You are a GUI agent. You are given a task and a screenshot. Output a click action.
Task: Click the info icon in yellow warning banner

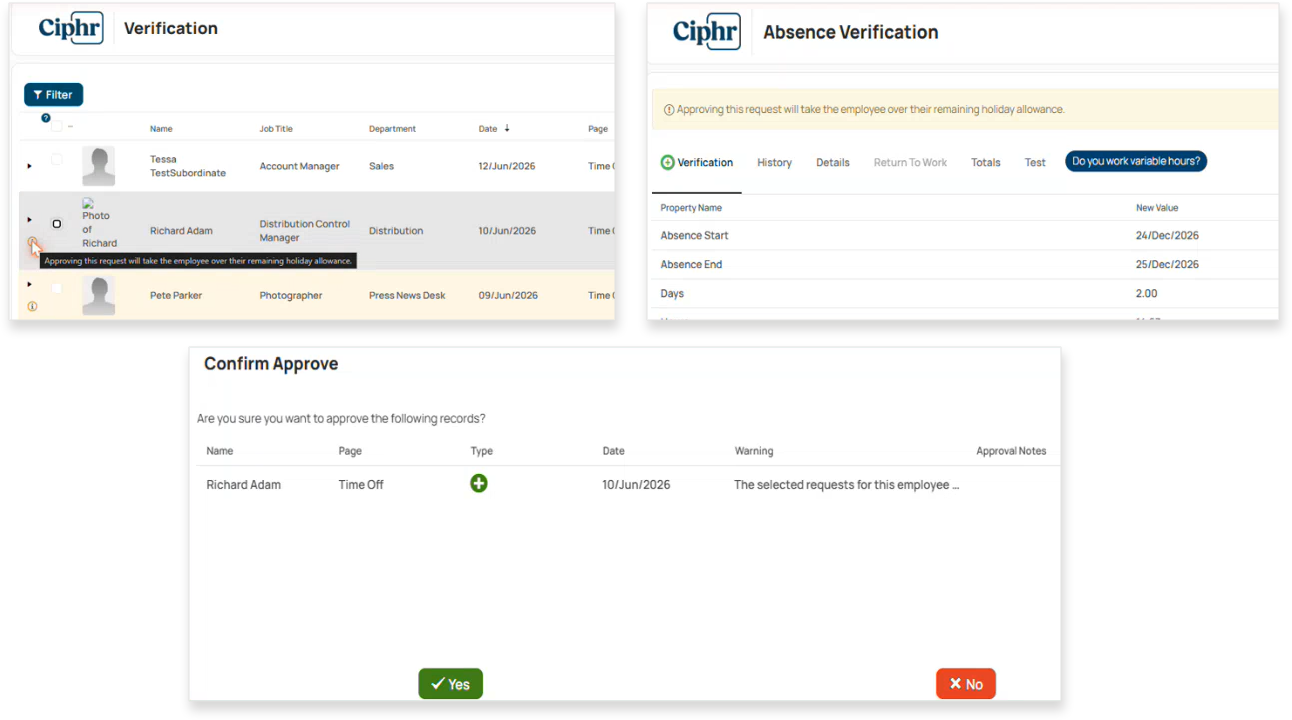tap(669, 110)
